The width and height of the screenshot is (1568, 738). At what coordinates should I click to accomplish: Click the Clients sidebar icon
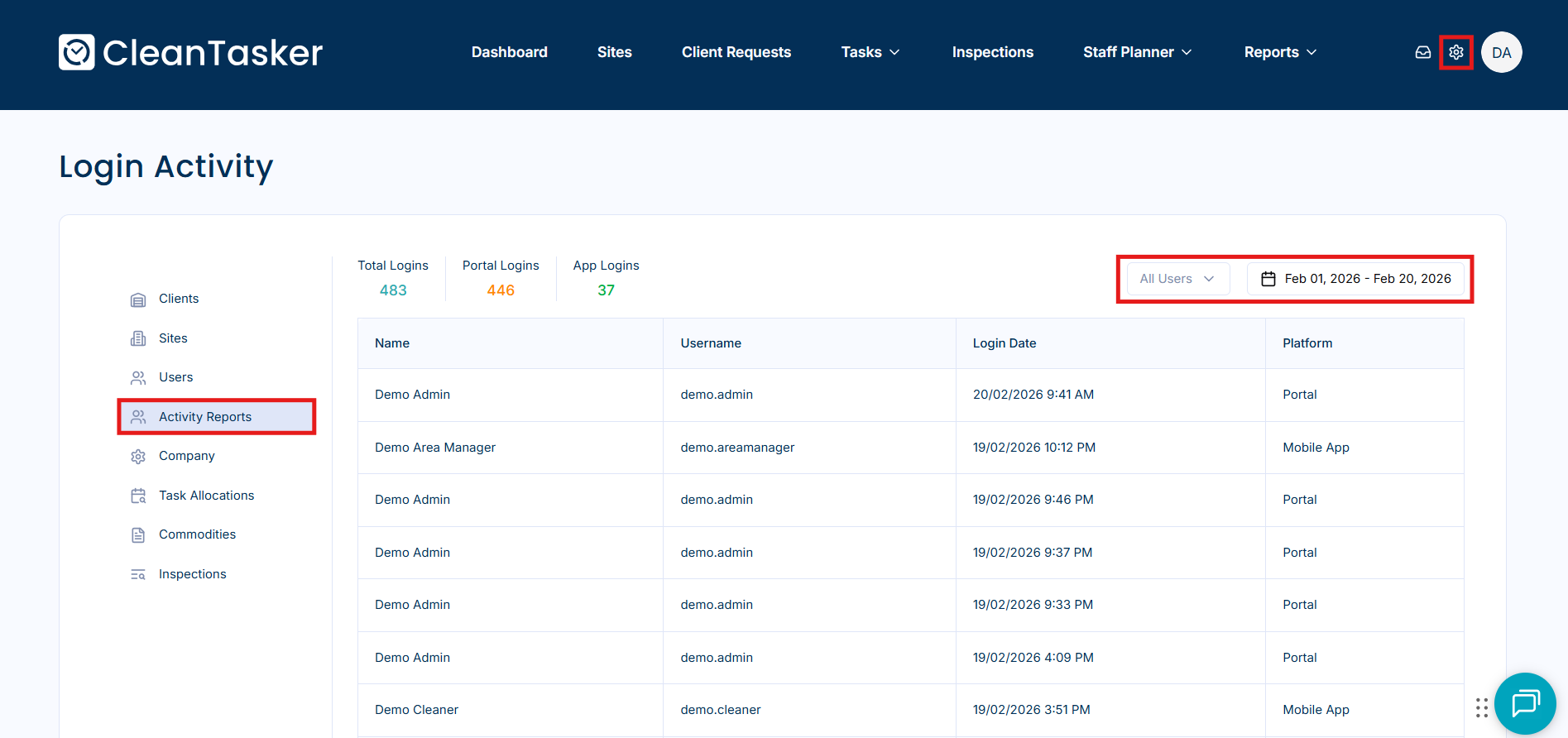point(138,300)
